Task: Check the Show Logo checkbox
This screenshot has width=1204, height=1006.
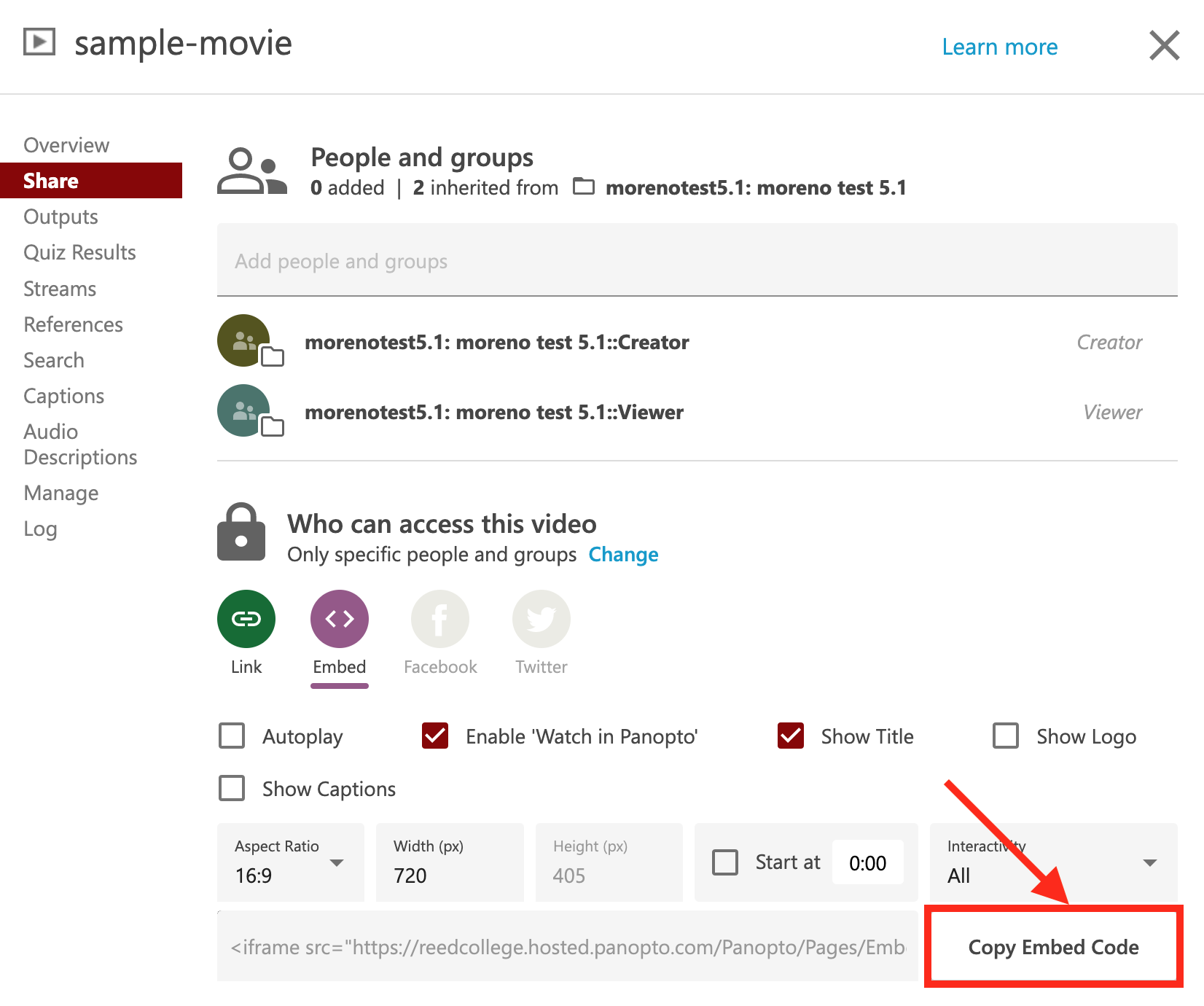Action: tap(1006, 736)
